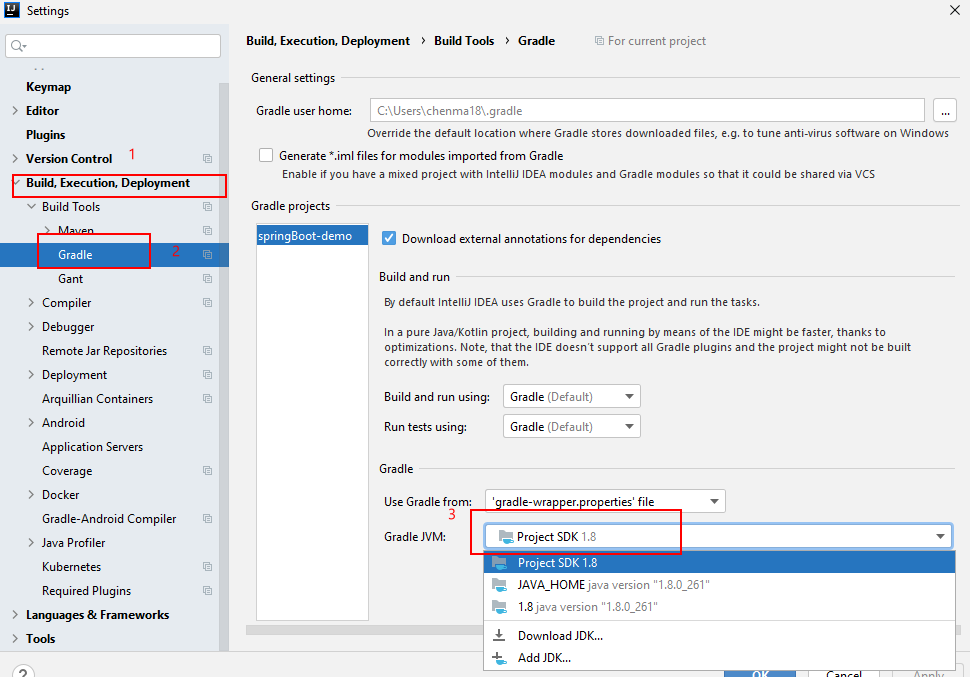Click the copy-settings icon beside Version Control

coord(207,158)
